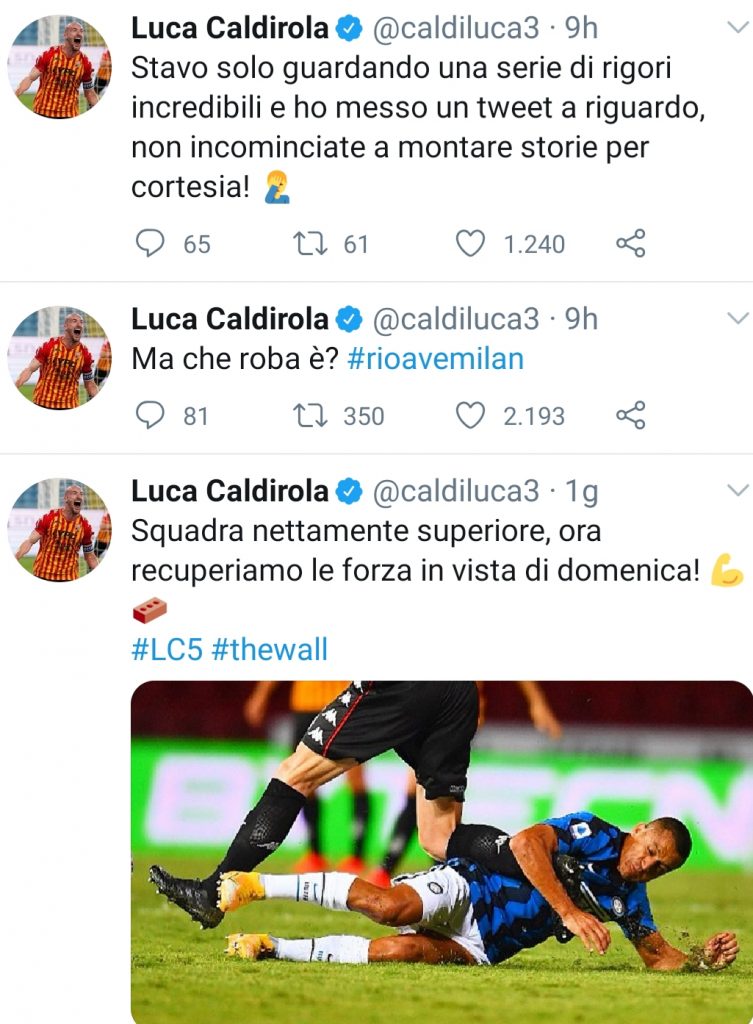Open @caldiluca3 handle on the first tweet

coord(456,30)
